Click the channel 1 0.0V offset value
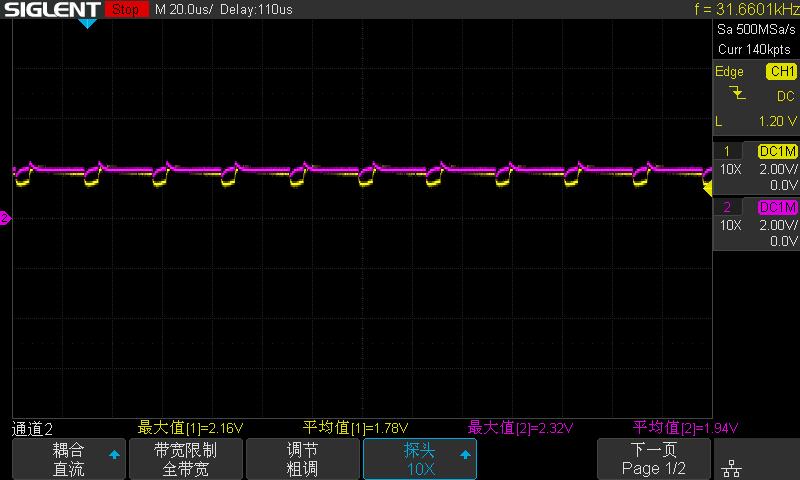800x480 pixels. (x=784, y=185)
